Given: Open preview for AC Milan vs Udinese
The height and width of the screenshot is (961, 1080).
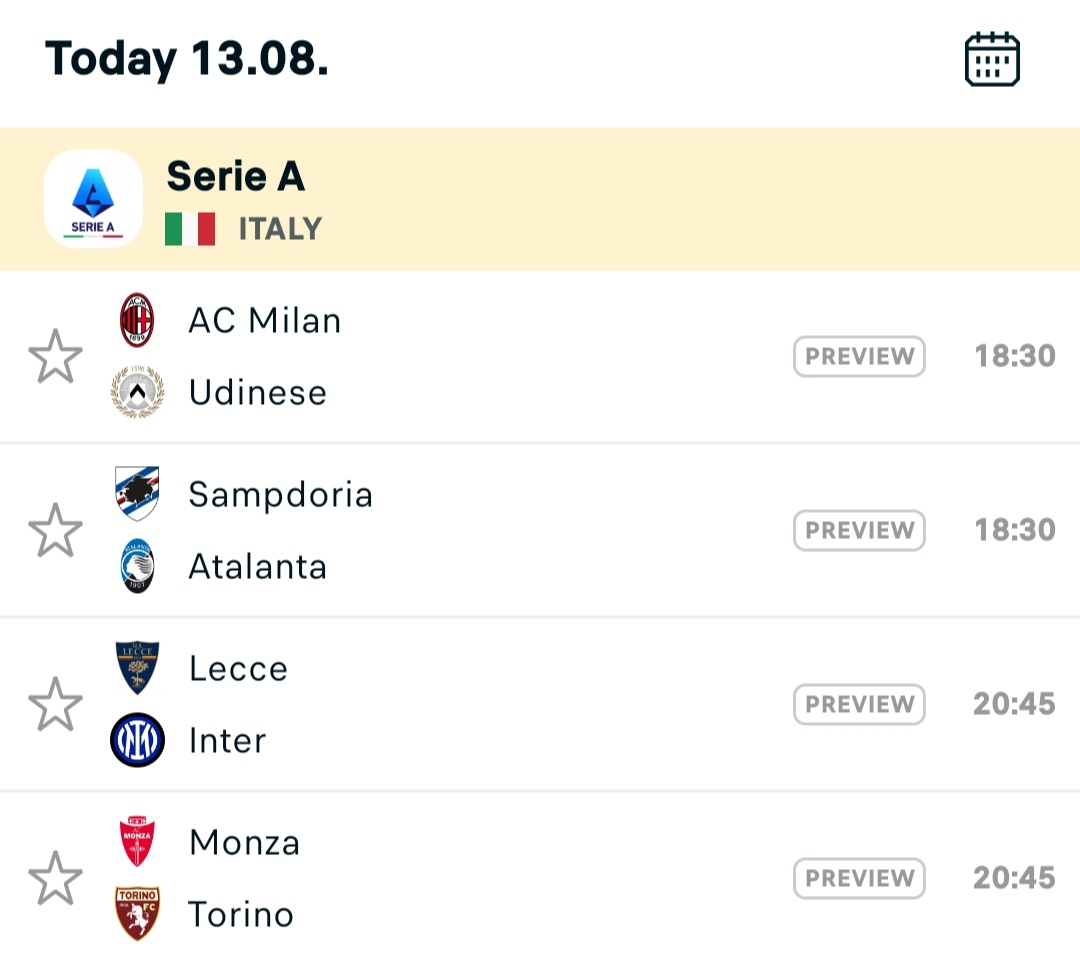Looking at the screenshot, I should pyautogui.click(x=859, y=356).
